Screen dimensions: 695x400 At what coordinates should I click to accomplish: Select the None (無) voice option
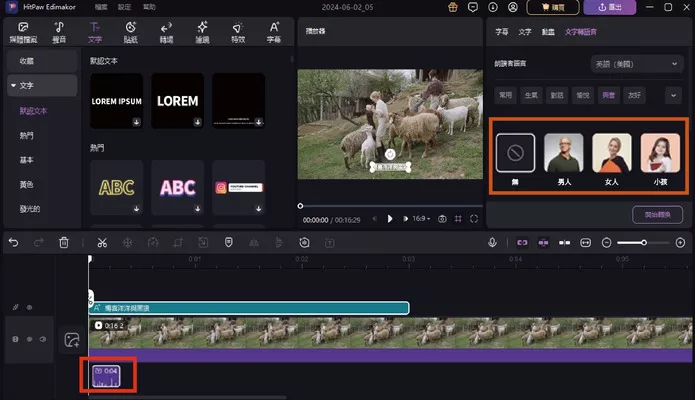515,153
